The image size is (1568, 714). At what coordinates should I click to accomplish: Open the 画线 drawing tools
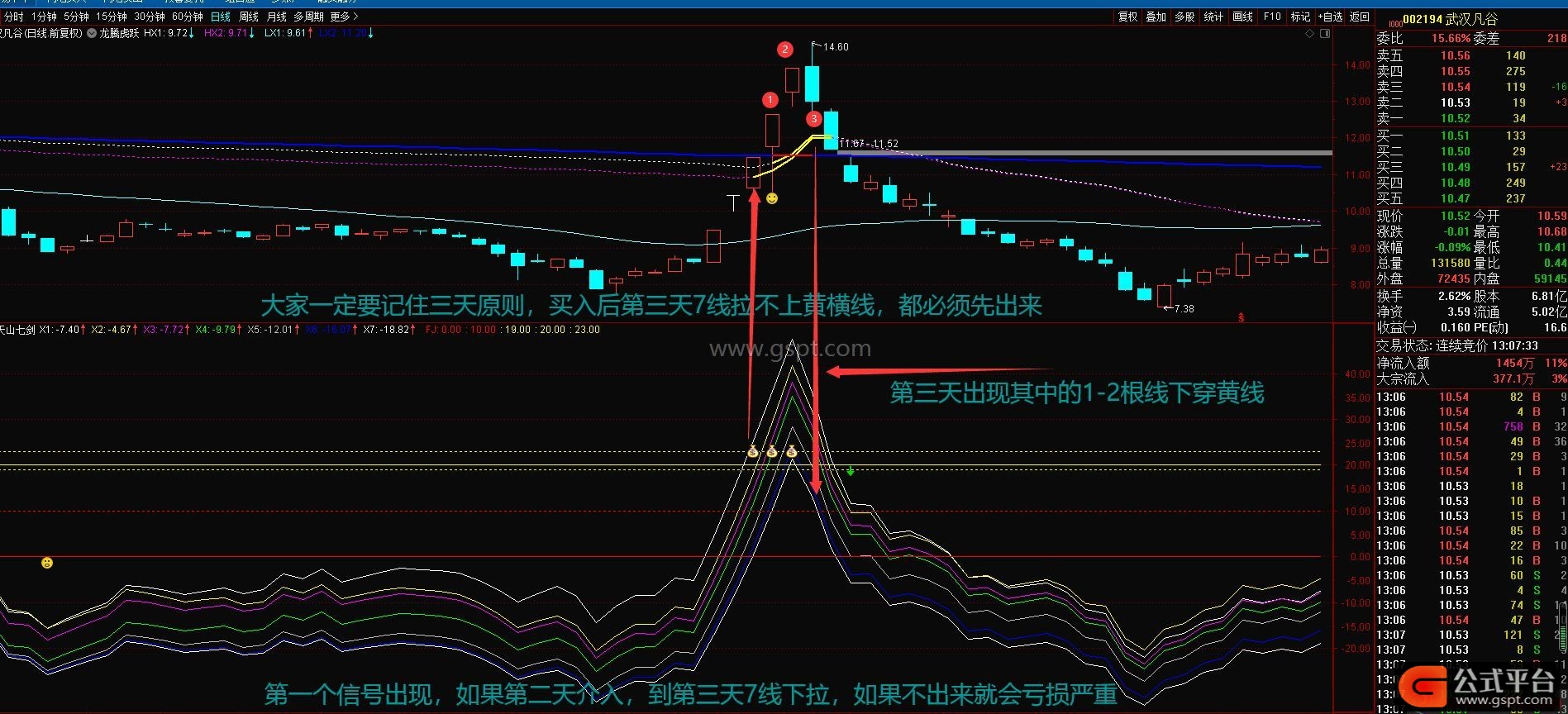click(x=1242, y=17)
